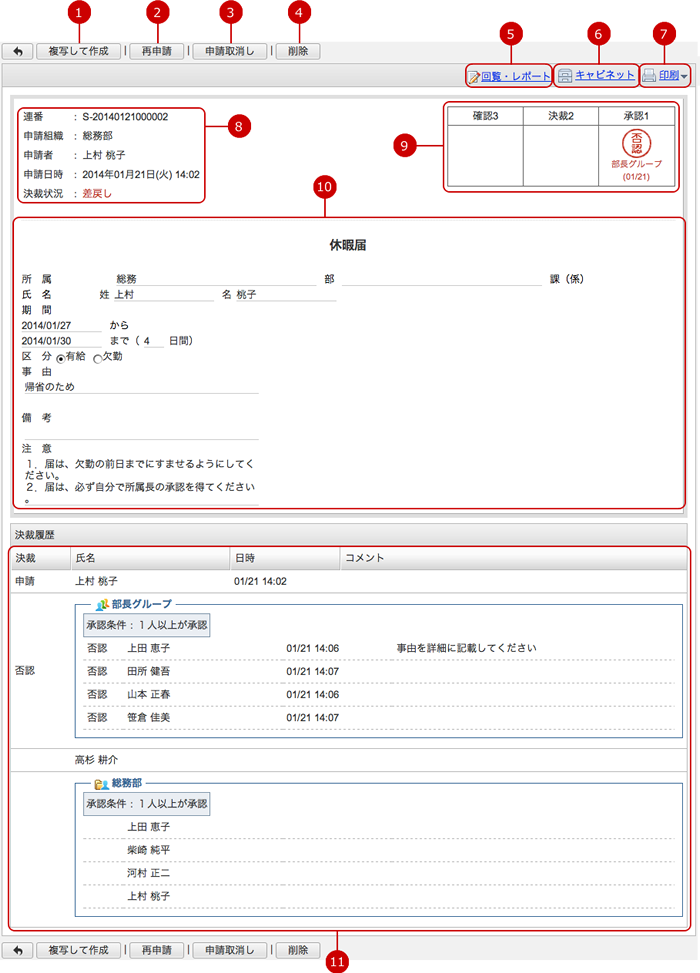Click the red 否認 stamp under 承認1

click(636, 143)
